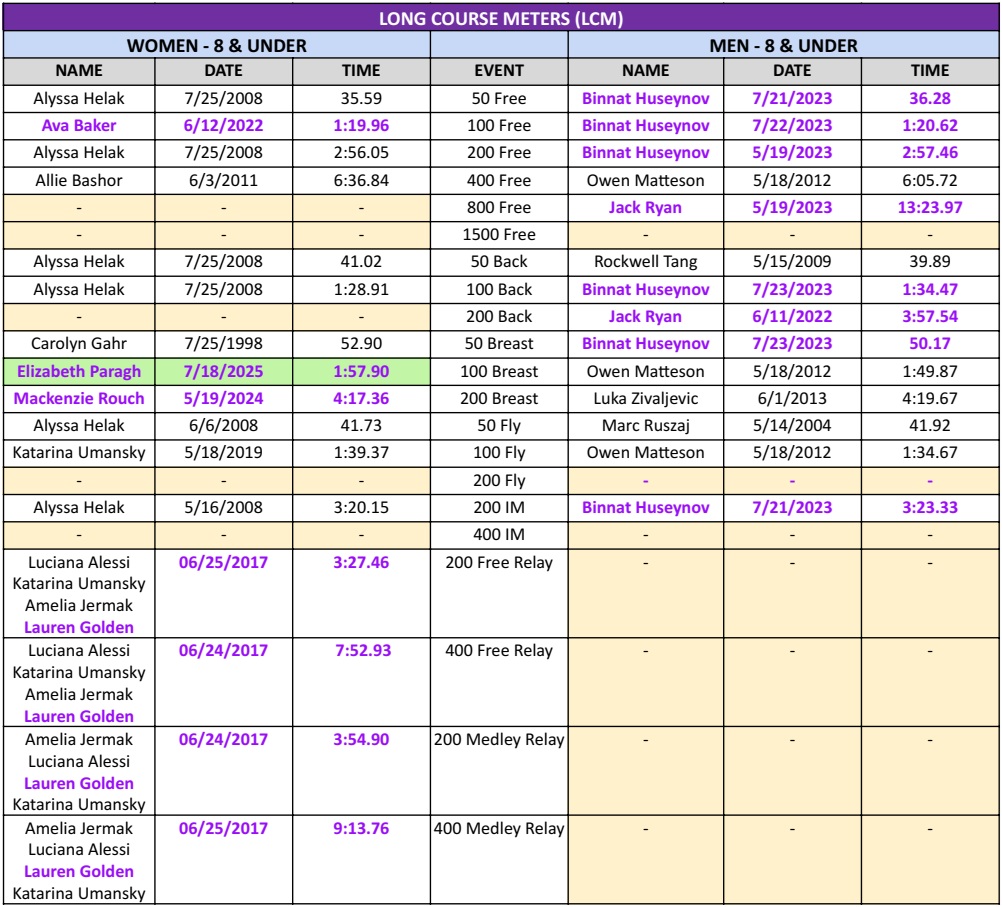Image resolution: width=1002 pixels, height=907 pixels.
Task: Select the Men - 8 & Under header
Action: (784, 45)
